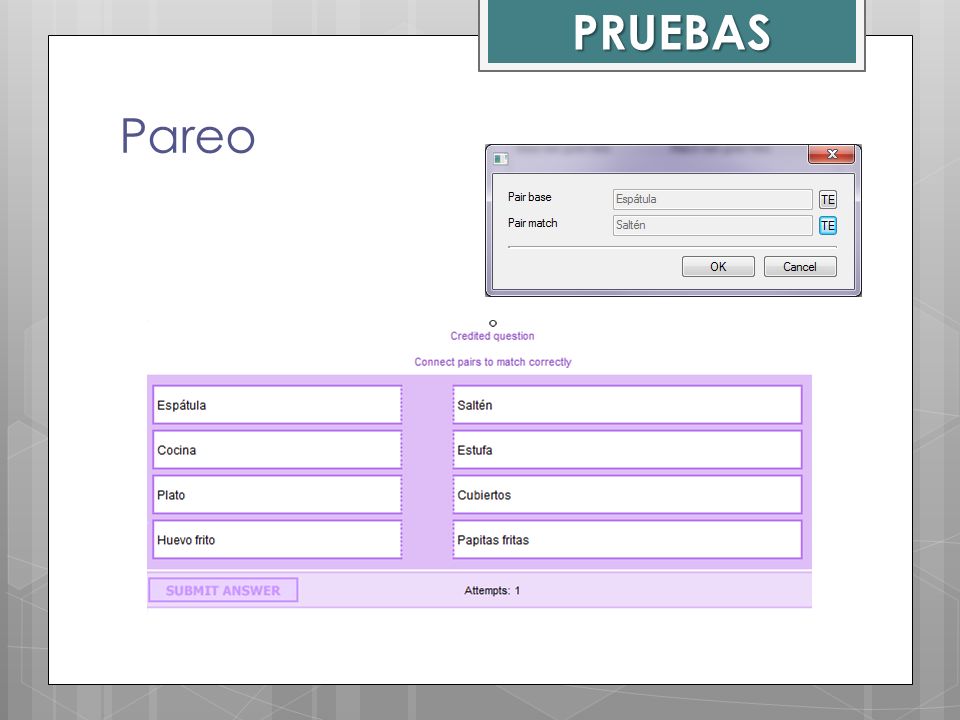Select the Cocina matching box
Viewport: 960px width, 720px height.
[x=277, y=450]
